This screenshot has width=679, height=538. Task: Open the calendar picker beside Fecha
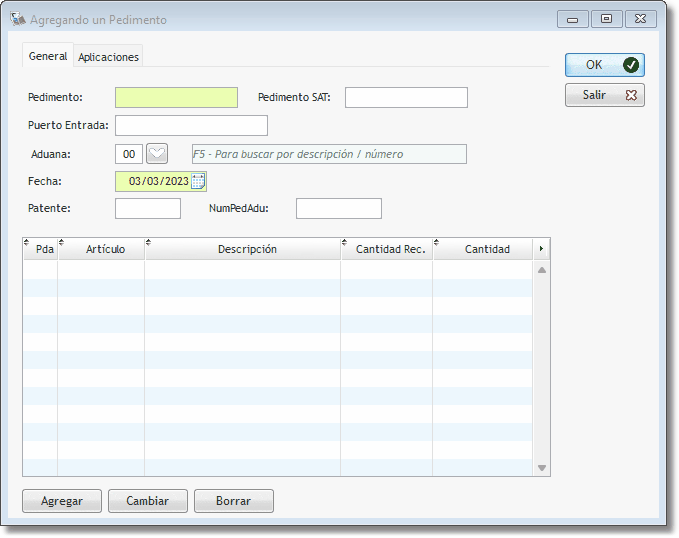pos(198,181)
